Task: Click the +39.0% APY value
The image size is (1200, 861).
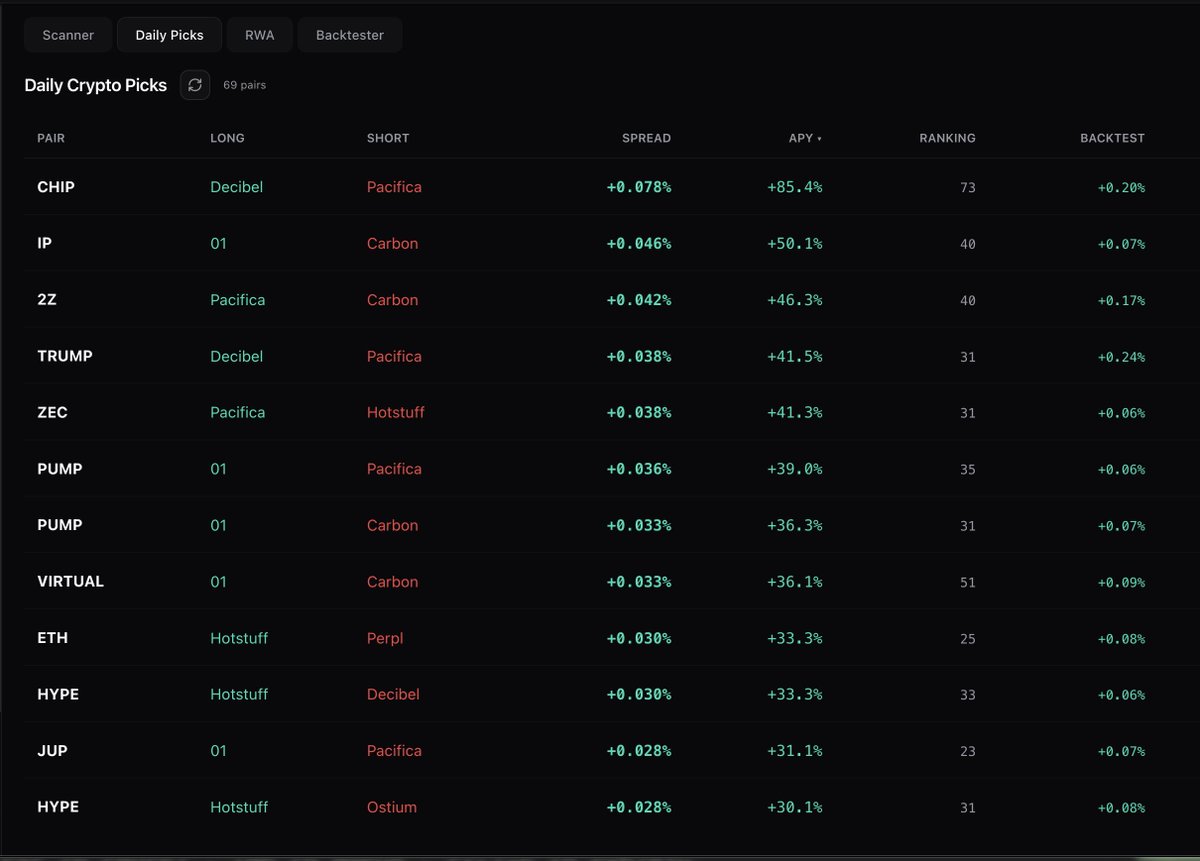Action: pos(795,469)
